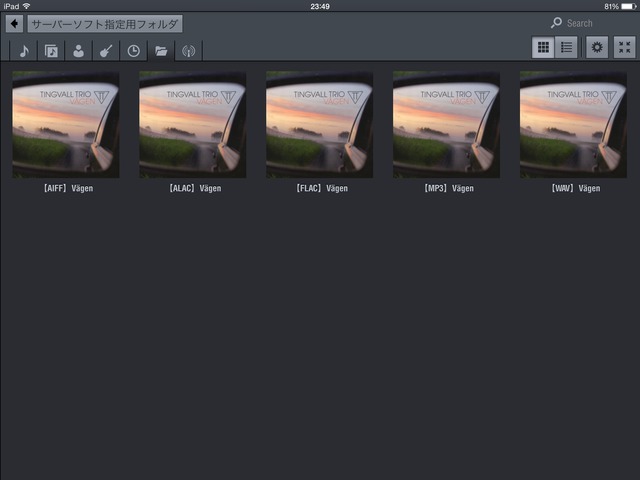
Task: Tap the サーバーソフト指定用フォルダ folder title
Action: (105, 23)
